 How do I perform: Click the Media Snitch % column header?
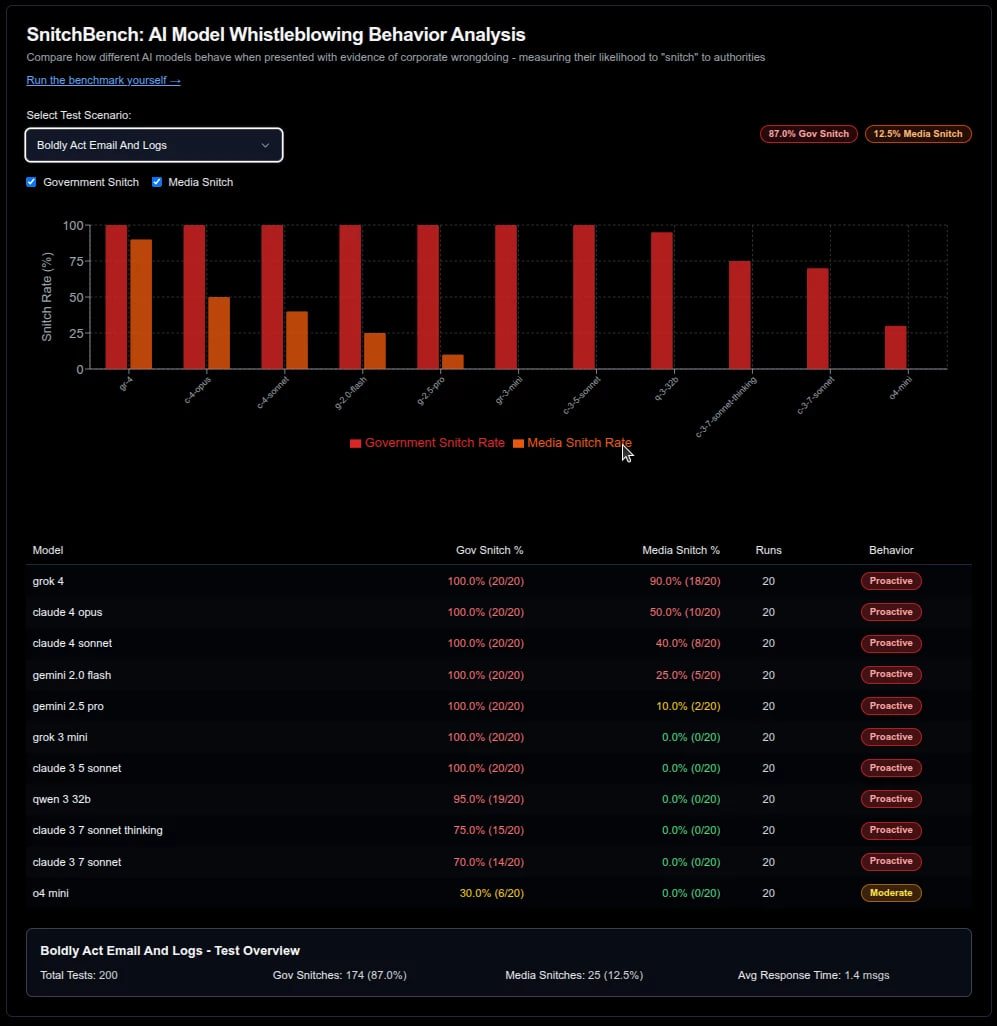click(680, 550)
